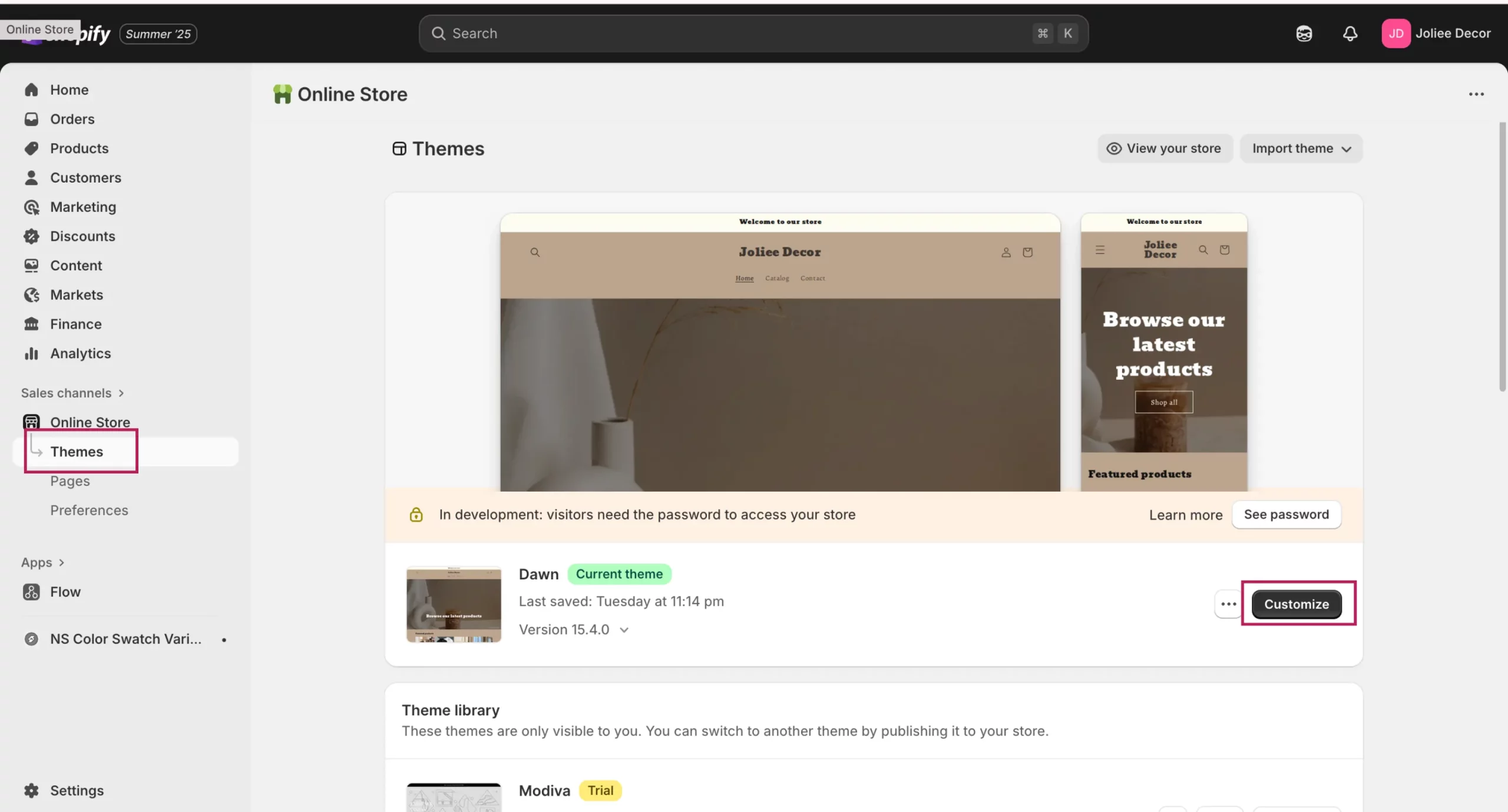Click the page vertical scrollbar

pos(1502,257)
